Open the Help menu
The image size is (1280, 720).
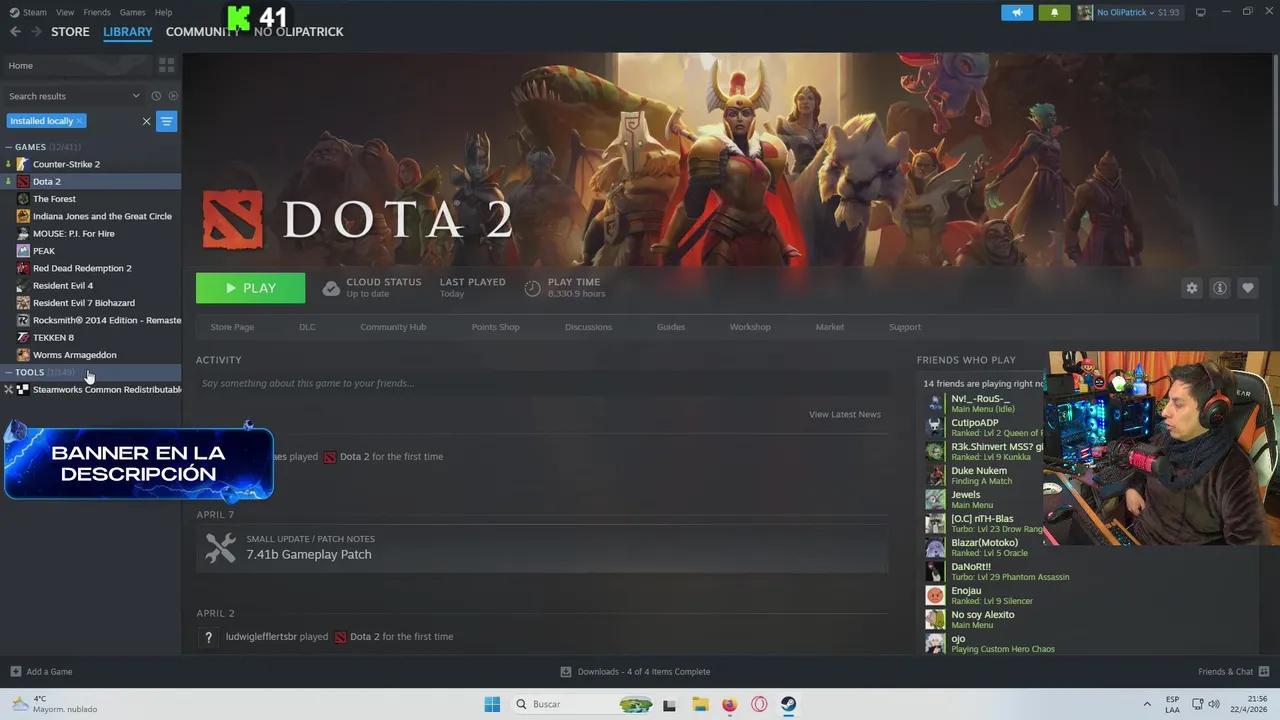163,12
